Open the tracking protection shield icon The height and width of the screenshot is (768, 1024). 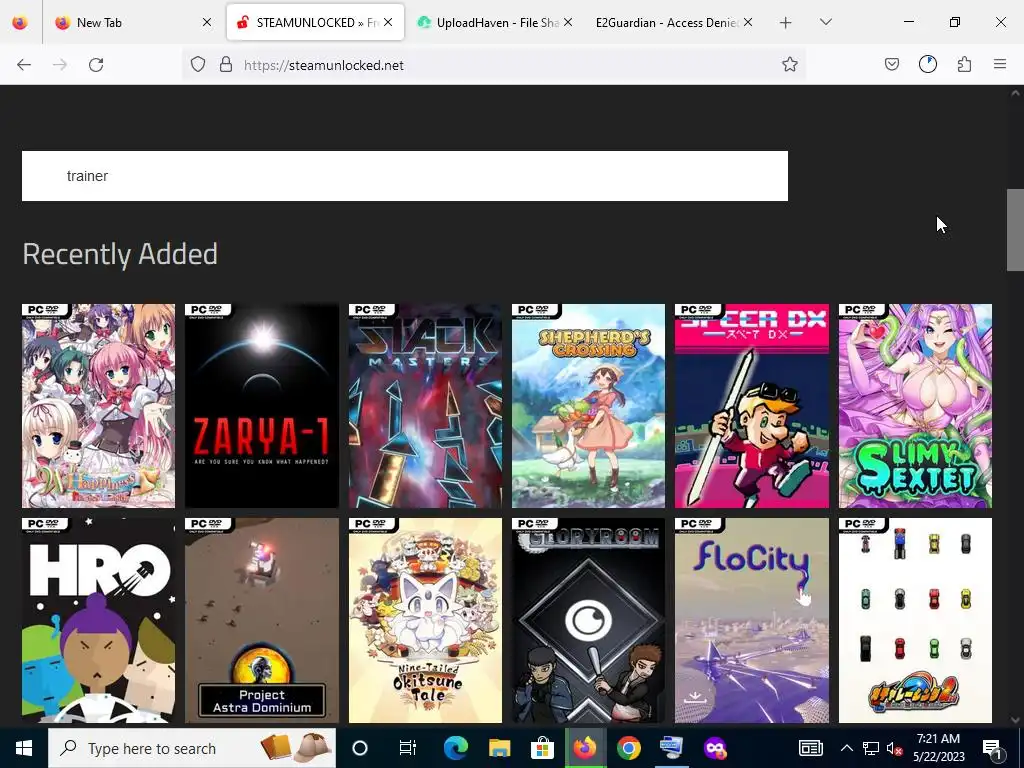pyautogui.click(x=198, y=65)
